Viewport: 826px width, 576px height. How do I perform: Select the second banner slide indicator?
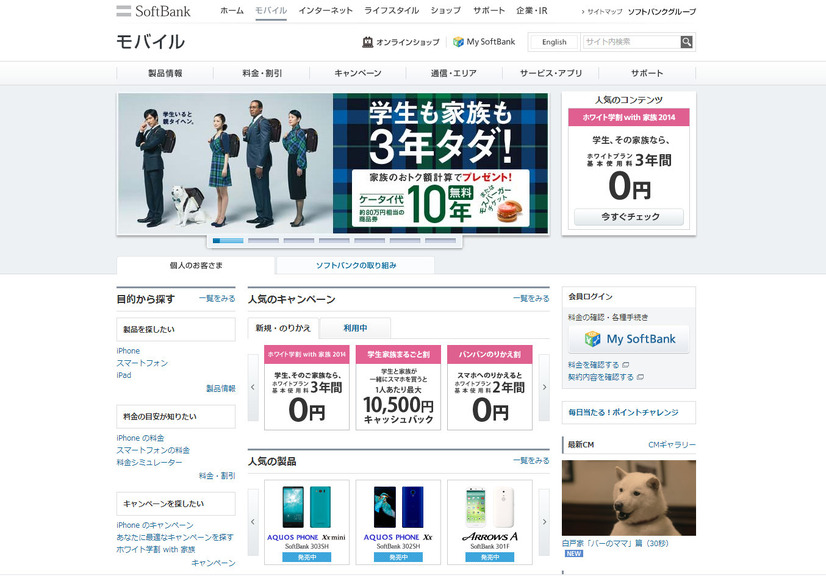point(263,241)
